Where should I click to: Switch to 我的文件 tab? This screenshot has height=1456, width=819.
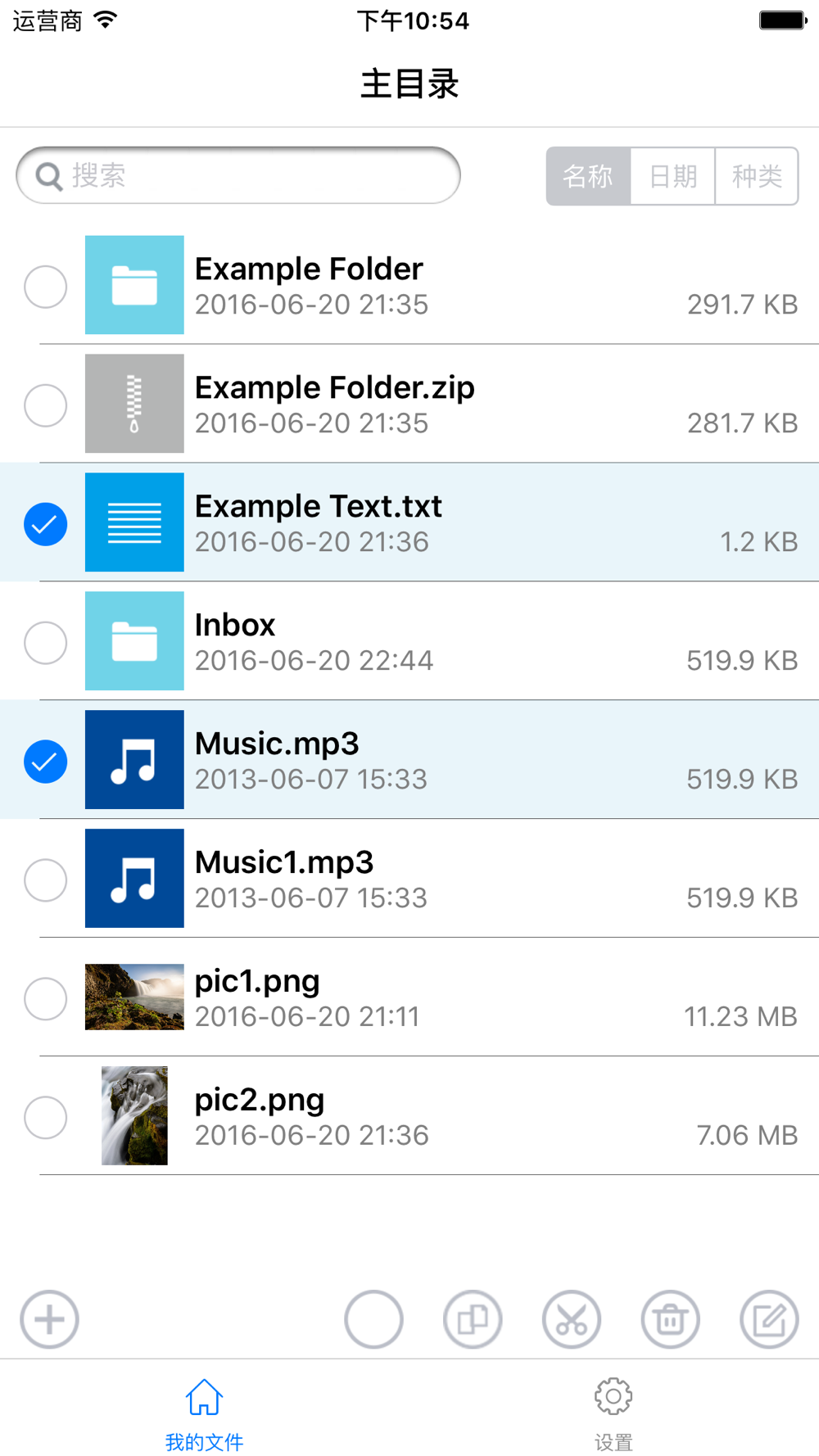204,1413
